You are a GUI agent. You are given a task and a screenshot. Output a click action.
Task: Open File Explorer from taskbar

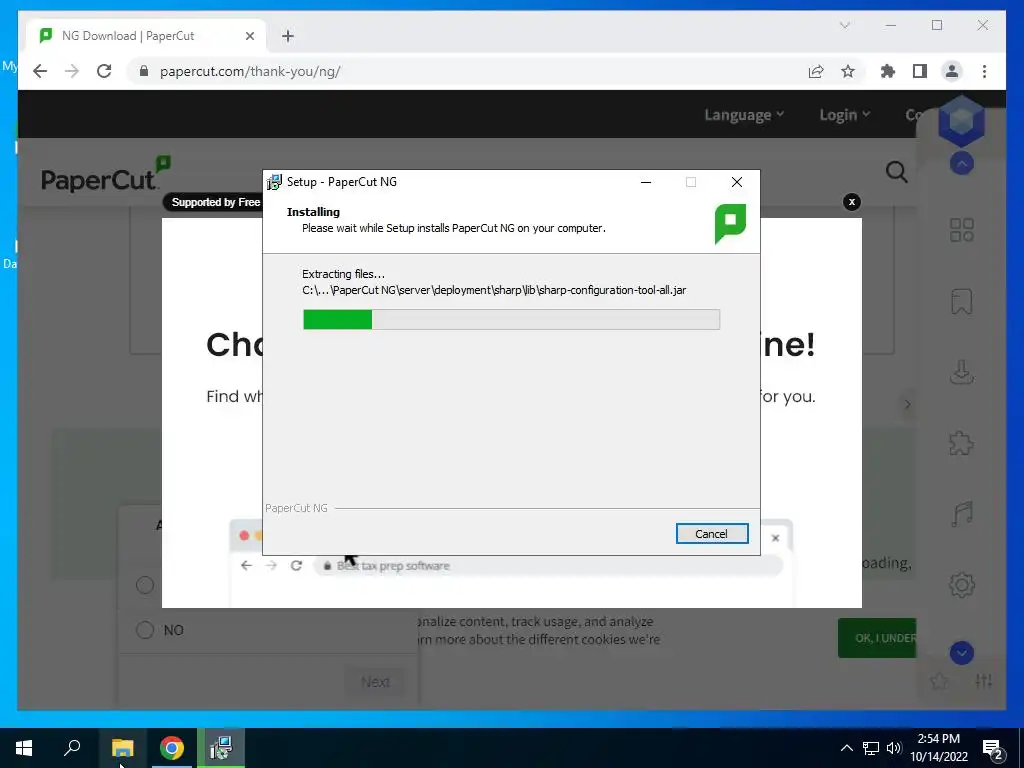tap(122, 748)
